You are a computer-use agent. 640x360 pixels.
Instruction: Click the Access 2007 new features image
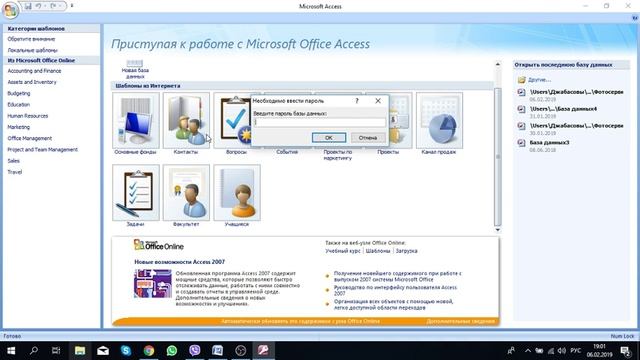[153, 283]
